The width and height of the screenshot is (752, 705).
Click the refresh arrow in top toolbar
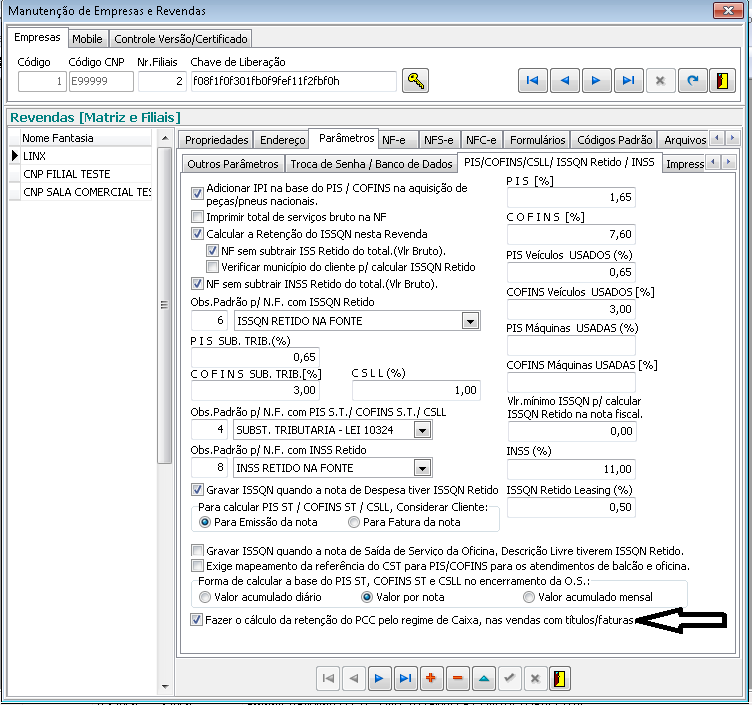tap(690, 81)
